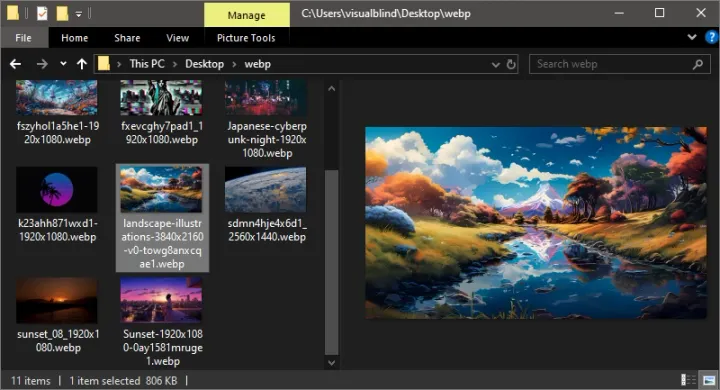Select the fszyhol1a5he1-1920x1080.webp thumbnail
The width and height of the screenshot is (720, 390).
coord(56,97)
